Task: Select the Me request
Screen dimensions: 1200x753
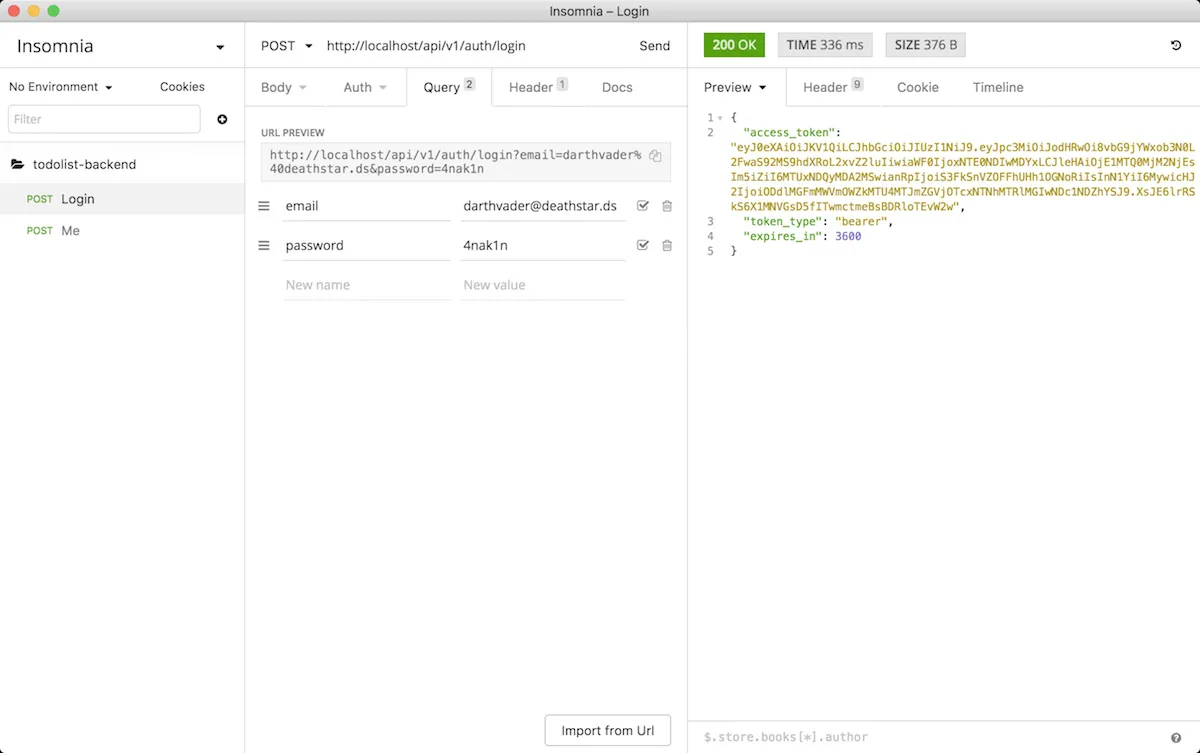Action: pos(122,230)
